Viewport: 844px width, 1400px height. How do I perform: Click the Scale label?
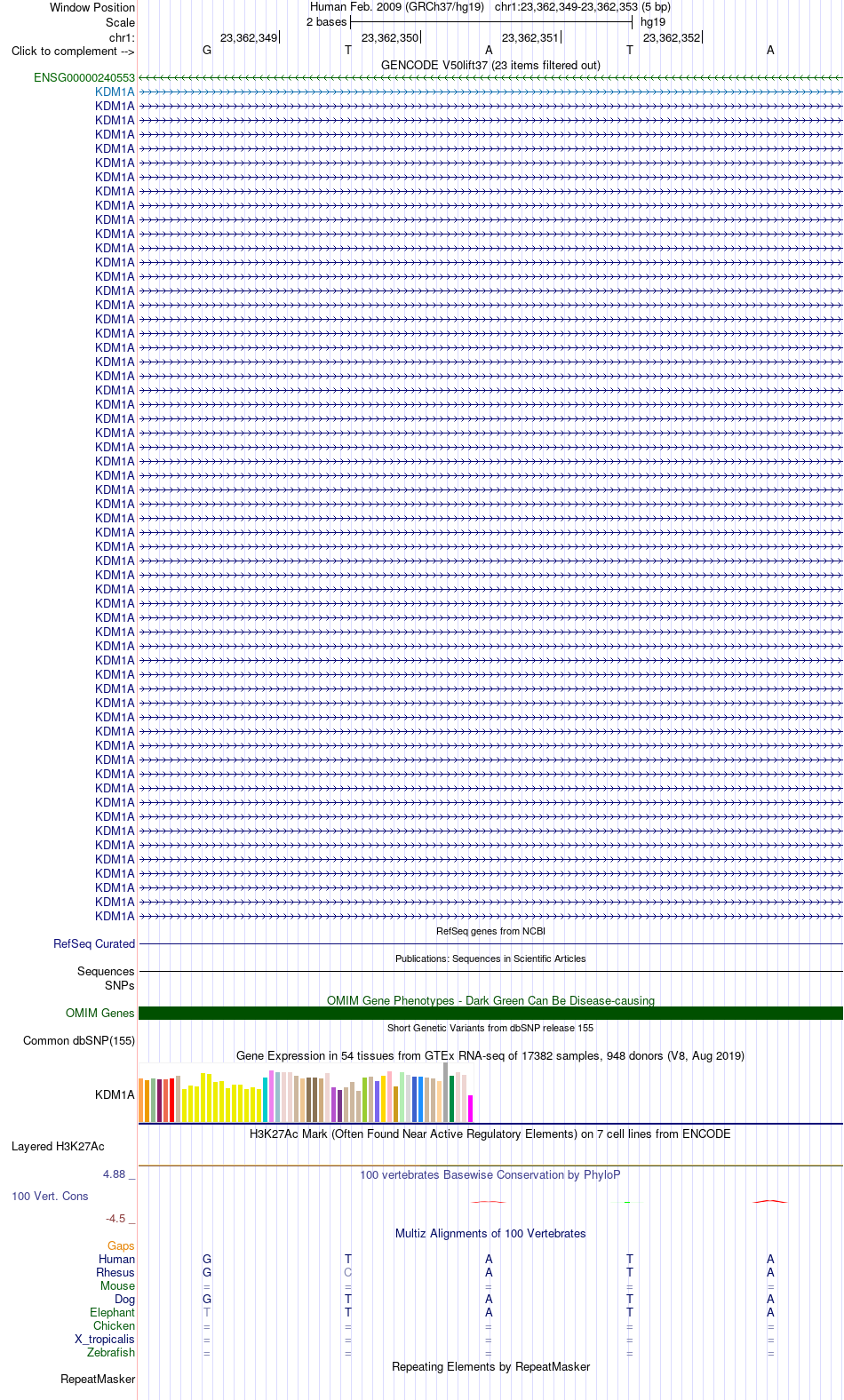(x=121, y=23)
